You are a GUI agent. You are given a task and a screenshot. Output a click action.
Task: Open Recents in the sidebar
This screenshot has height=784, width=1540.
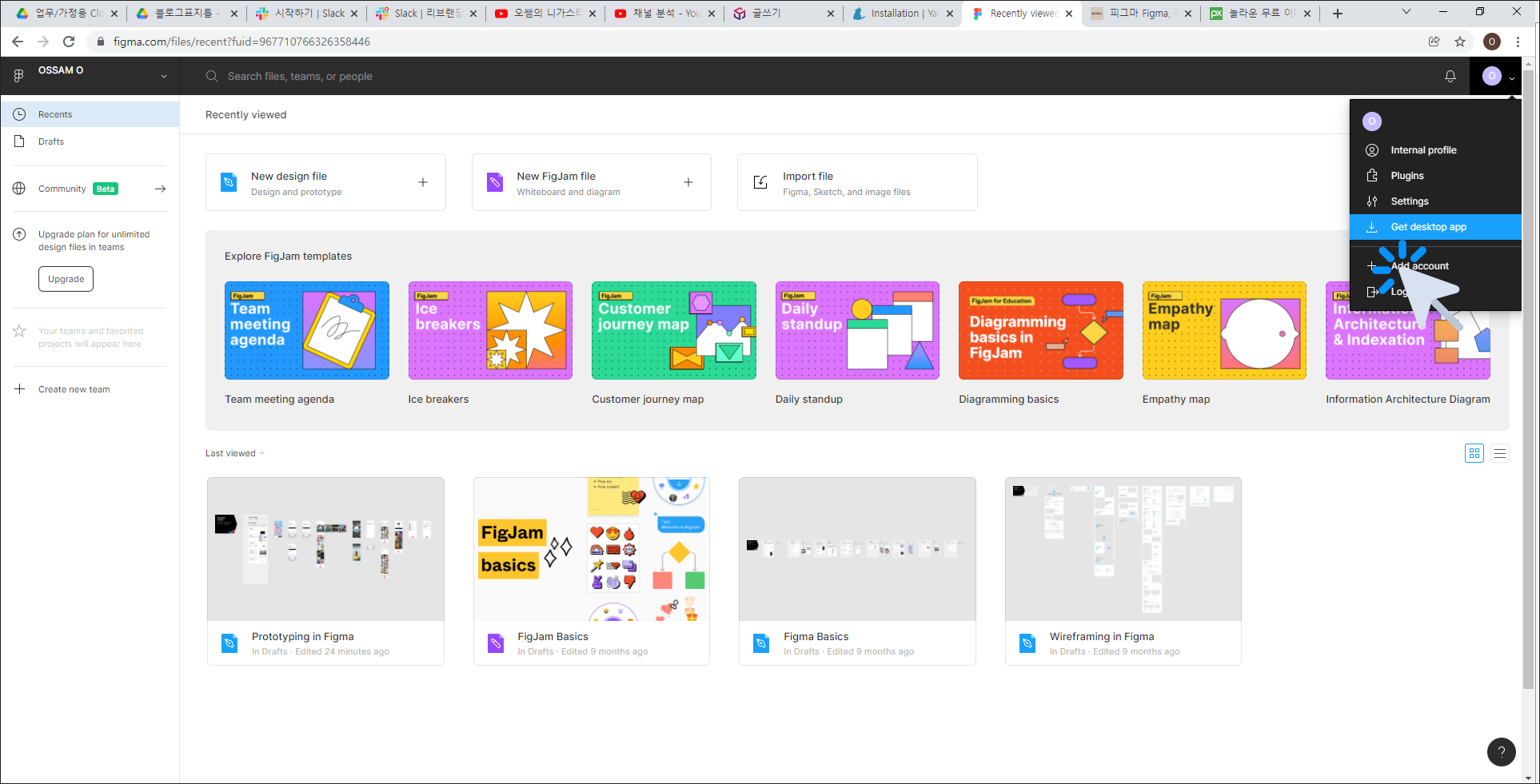pyautogui.click(x=90, y=114)
